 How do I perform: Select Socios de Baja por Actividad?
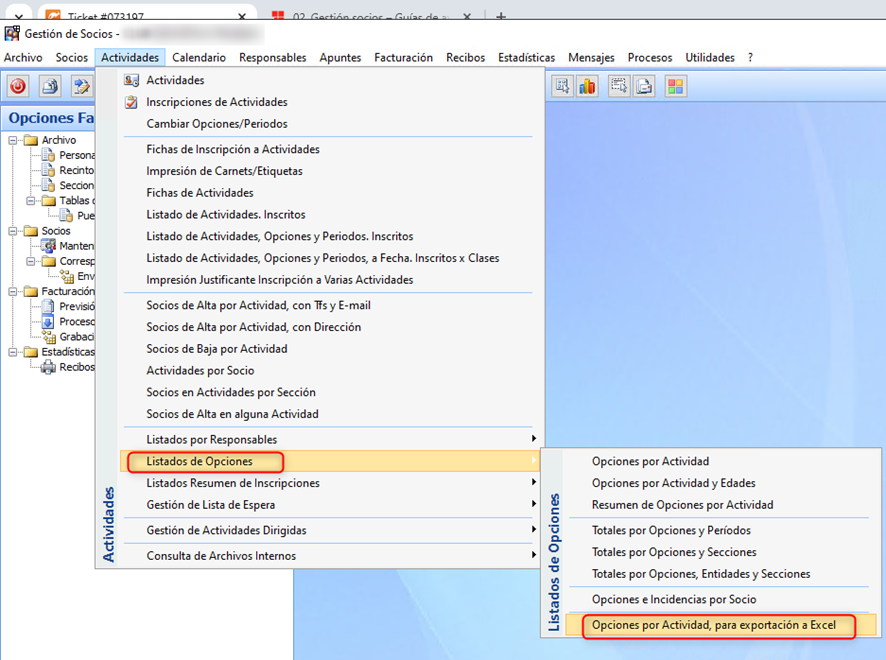217,349
